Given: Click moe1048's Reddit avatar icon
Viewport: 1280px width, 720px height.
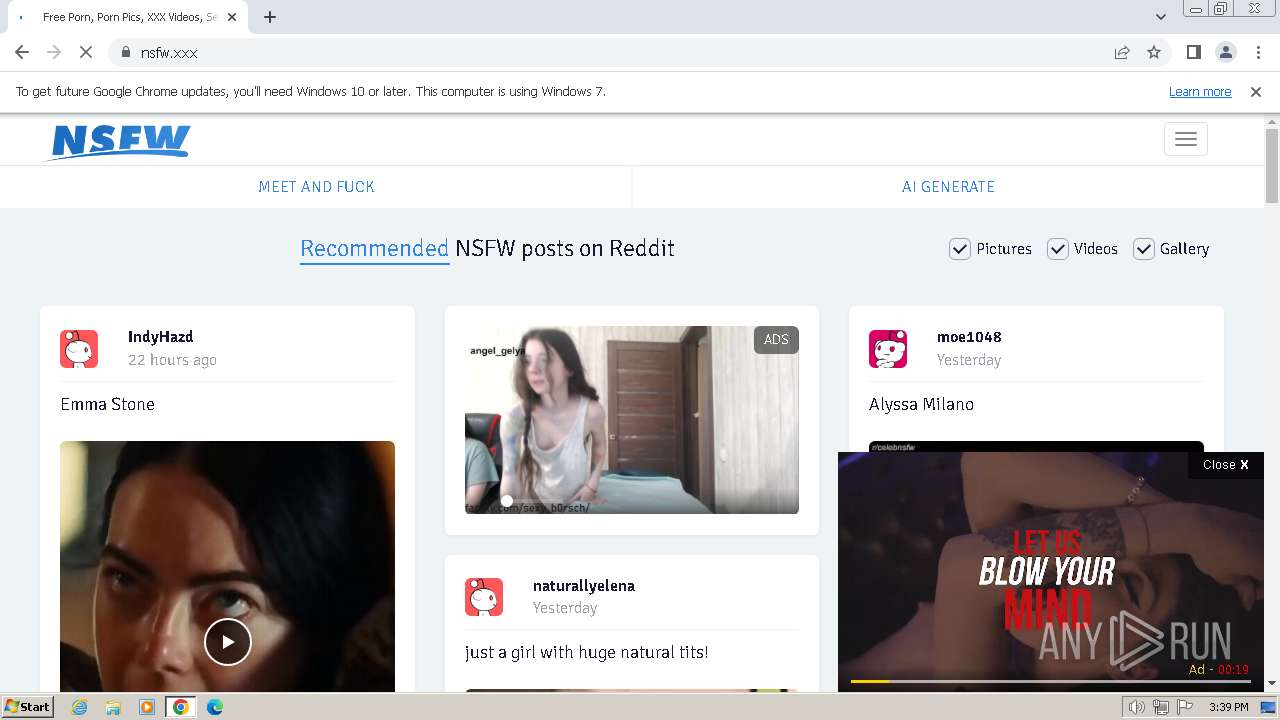Looking at the screenshot, I should (888, 349).
